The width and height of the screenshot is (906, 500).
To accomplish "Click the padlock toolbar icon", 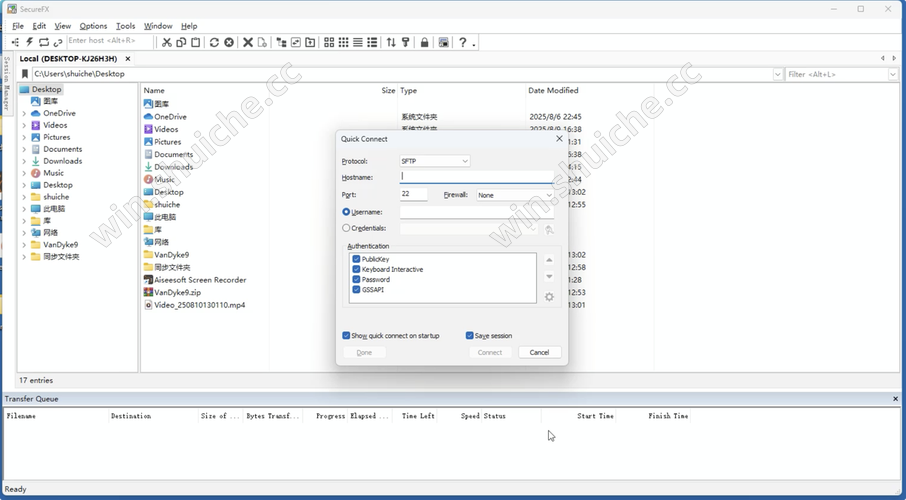I will pos(425,42).
